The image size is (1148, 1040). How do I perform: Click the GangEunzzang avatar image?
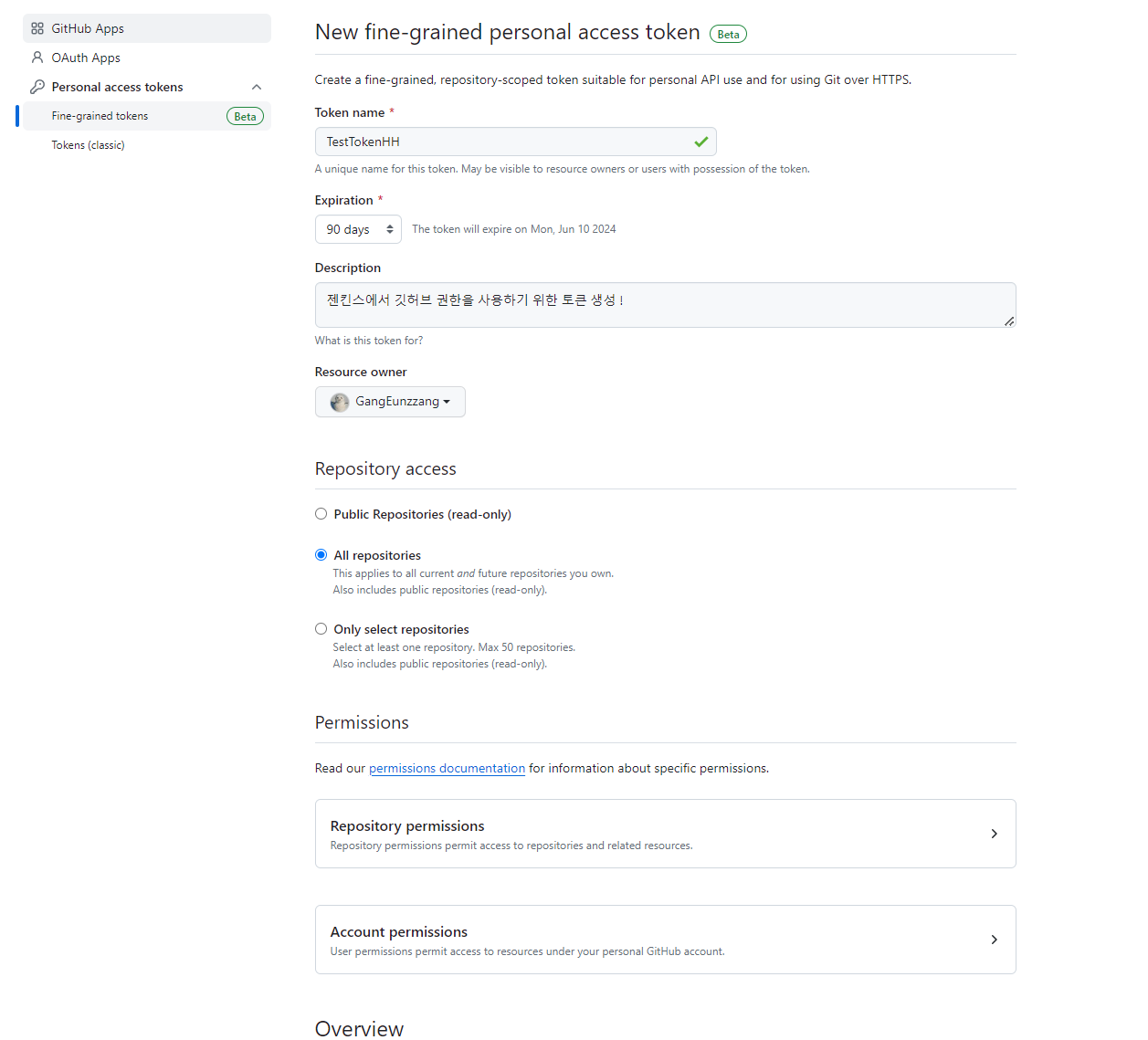coord(340,402)
